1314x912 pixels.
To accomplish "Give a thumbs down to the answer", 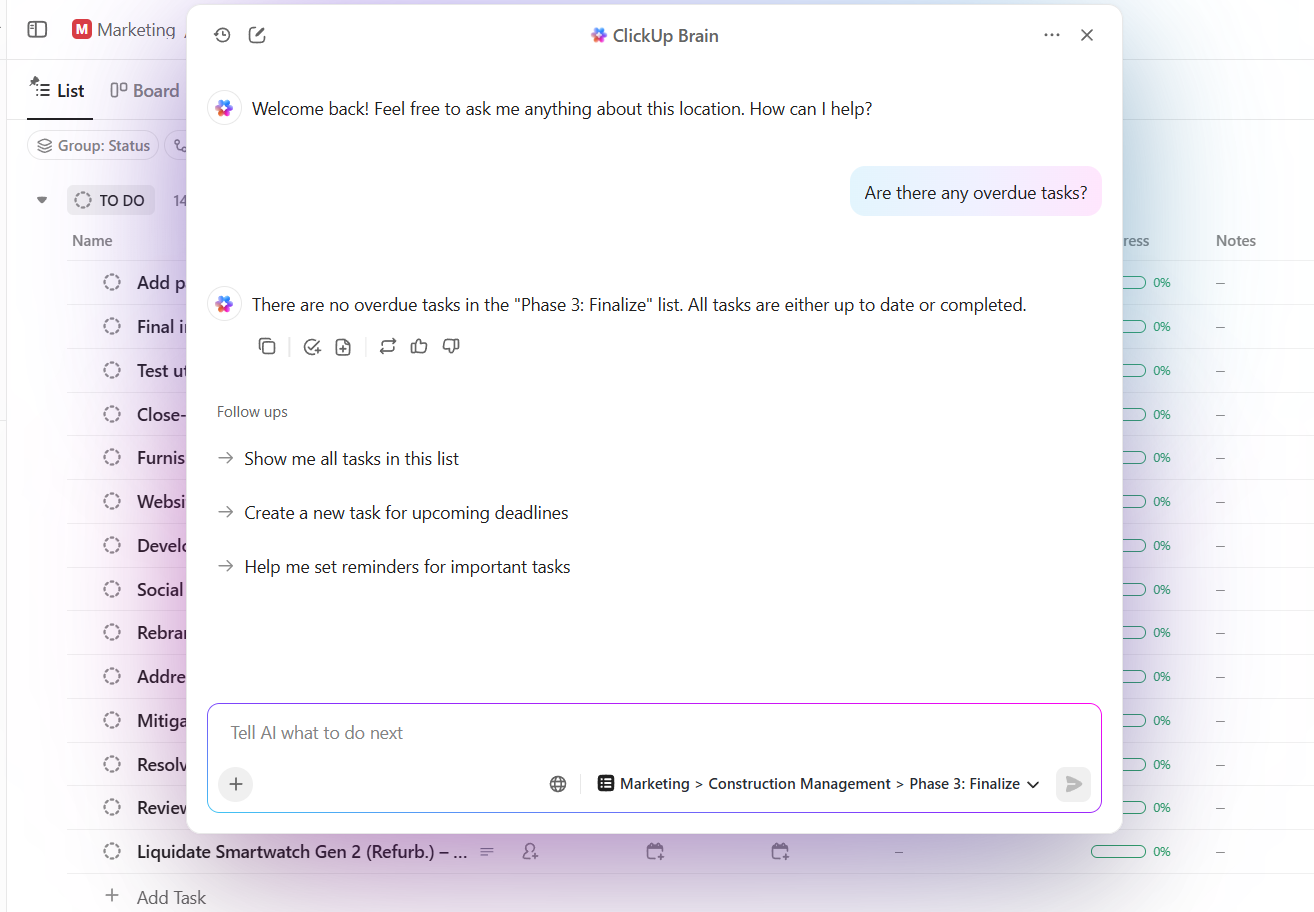I will click(x=451, y=346).
